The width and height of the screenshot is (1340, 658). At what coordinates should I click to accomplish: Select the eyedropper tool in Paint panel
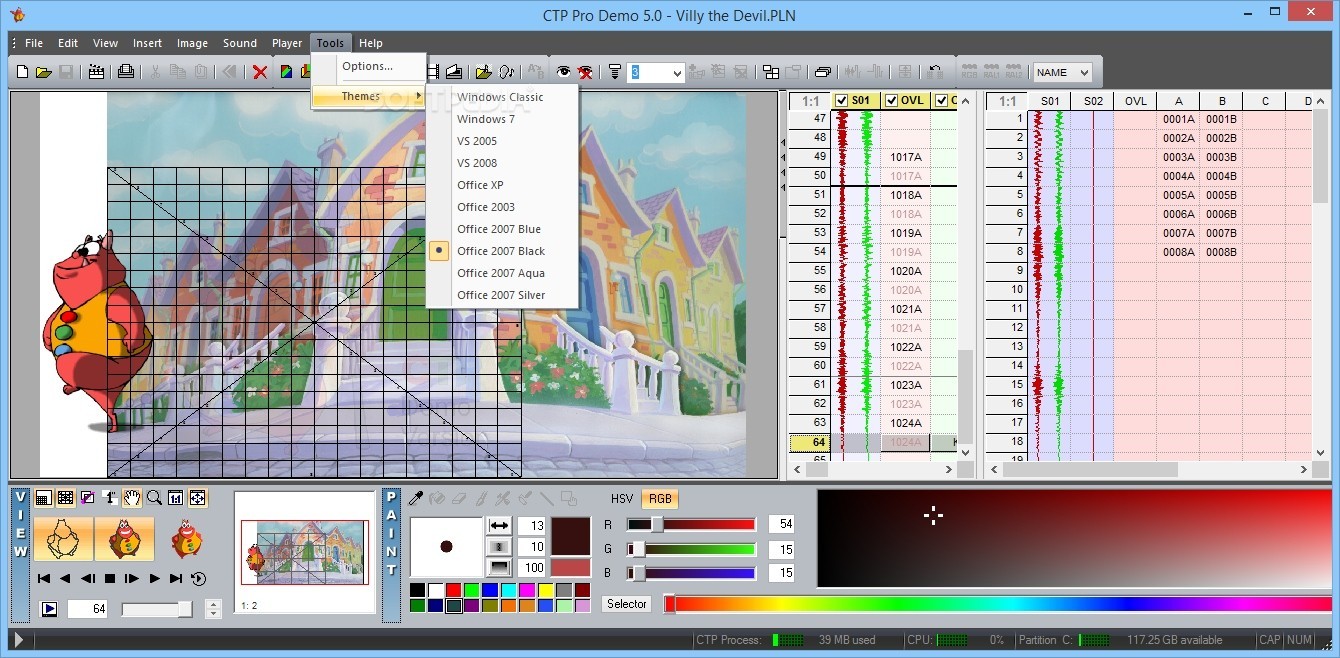click(x=416, y=497)
